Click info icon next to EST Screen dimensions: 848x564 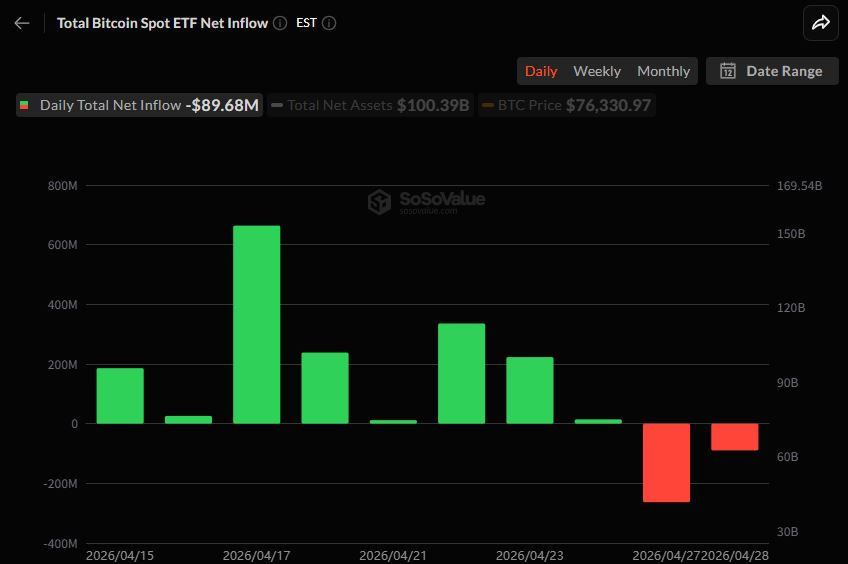[329, 23]
